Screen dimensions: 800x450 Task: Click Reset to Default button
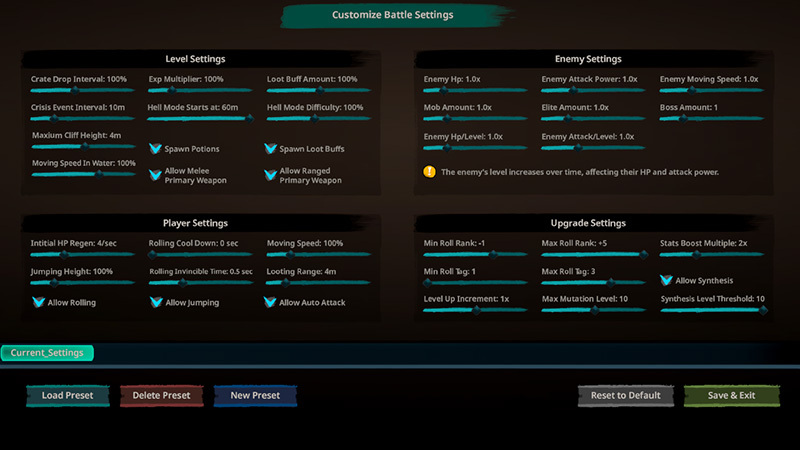pos(625,395)
